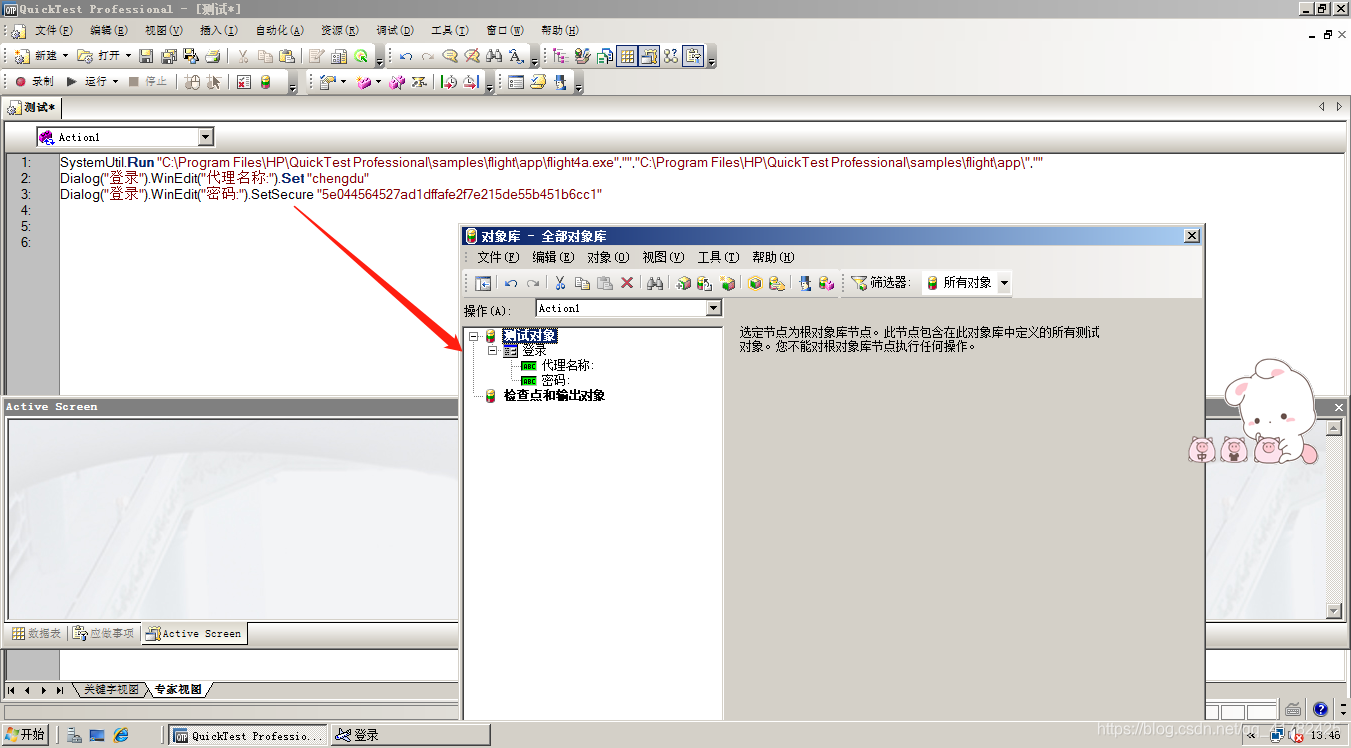This screenshot has width=1351, height=748.
Task: Open the 自动化(A) menu
Action: (279, 31)
